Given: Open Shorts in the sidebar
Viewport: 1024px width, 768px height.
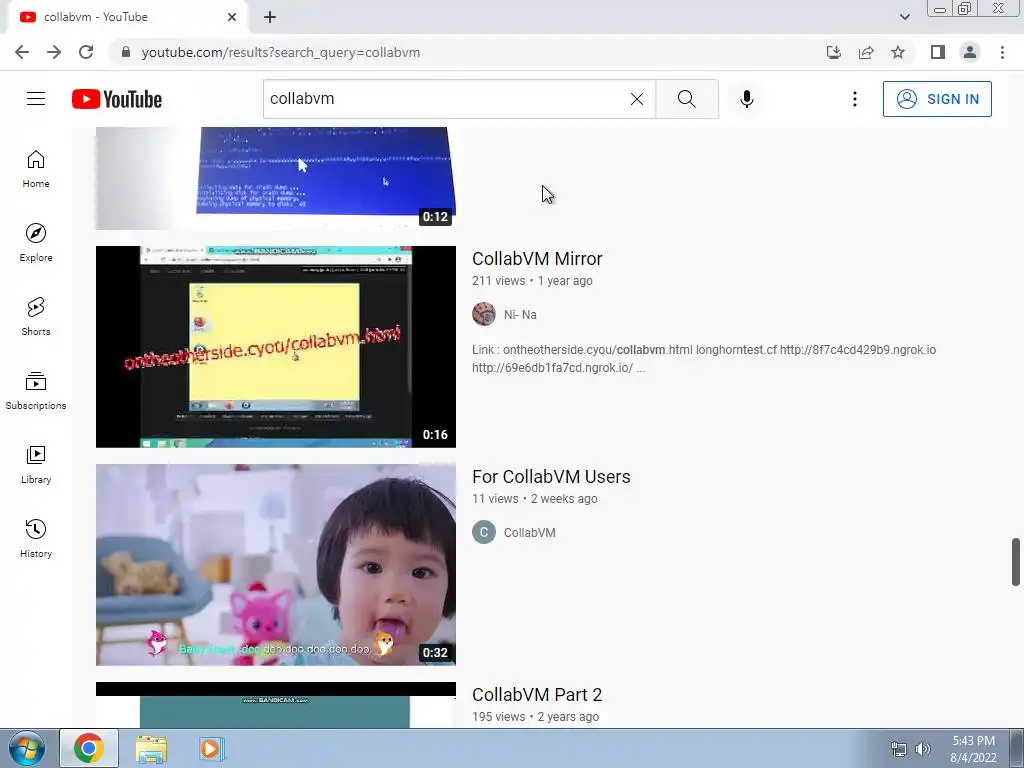Looking at the screenshot, I should click(x=36, y=317).
